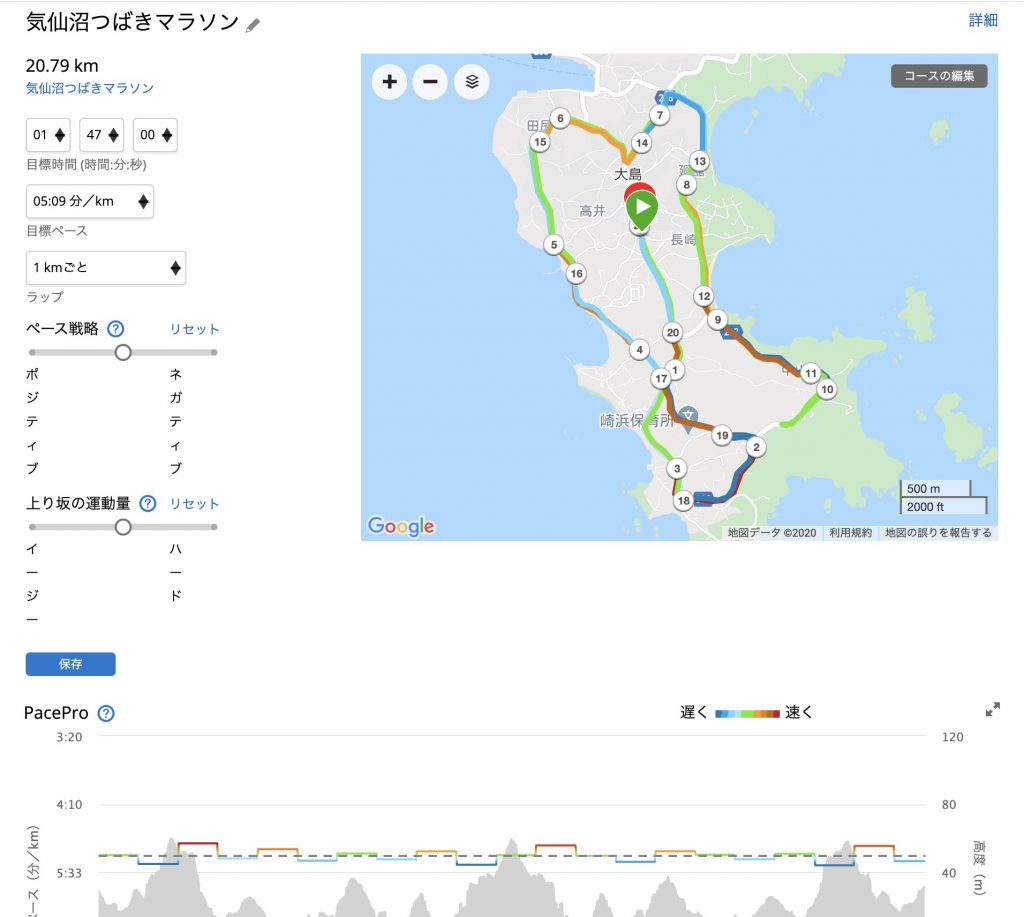Open help icon next to ペース戦略

click(116, 329)
